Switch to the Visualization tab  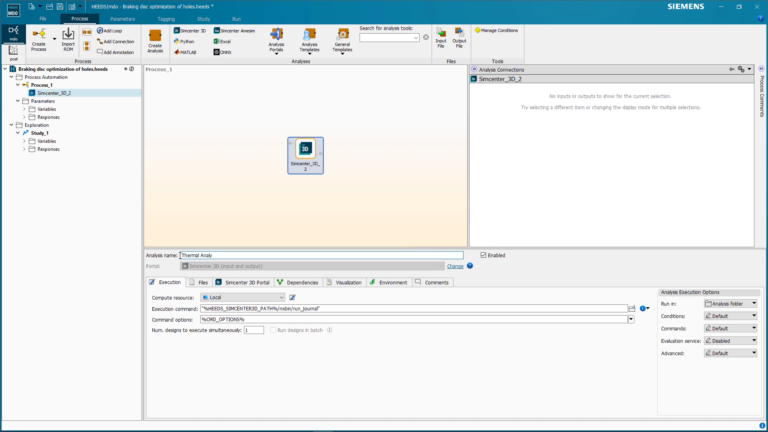coord(344,282)
